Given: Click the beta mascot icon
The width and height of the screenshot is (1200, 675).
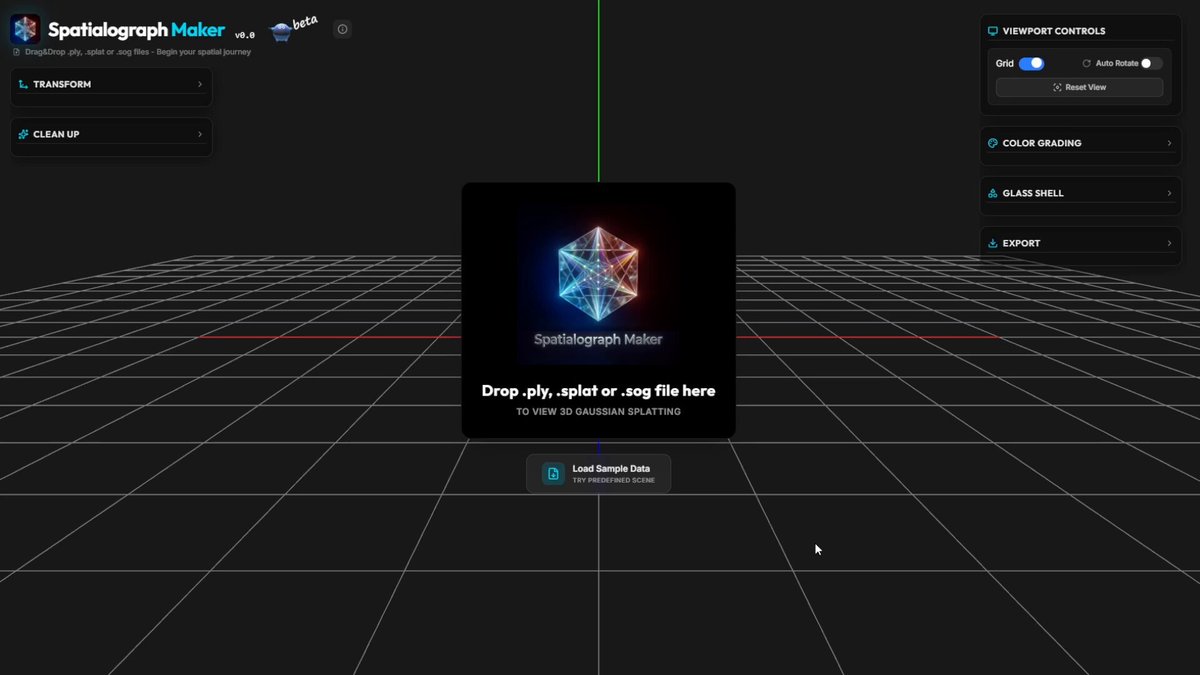Looking at the screenshot, I should pos(281,31).
